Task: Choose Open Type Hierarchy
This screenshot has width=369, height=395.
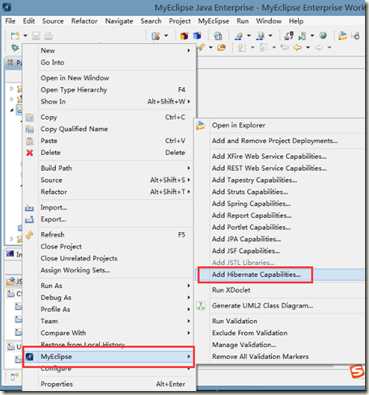Action: [74, 90]
